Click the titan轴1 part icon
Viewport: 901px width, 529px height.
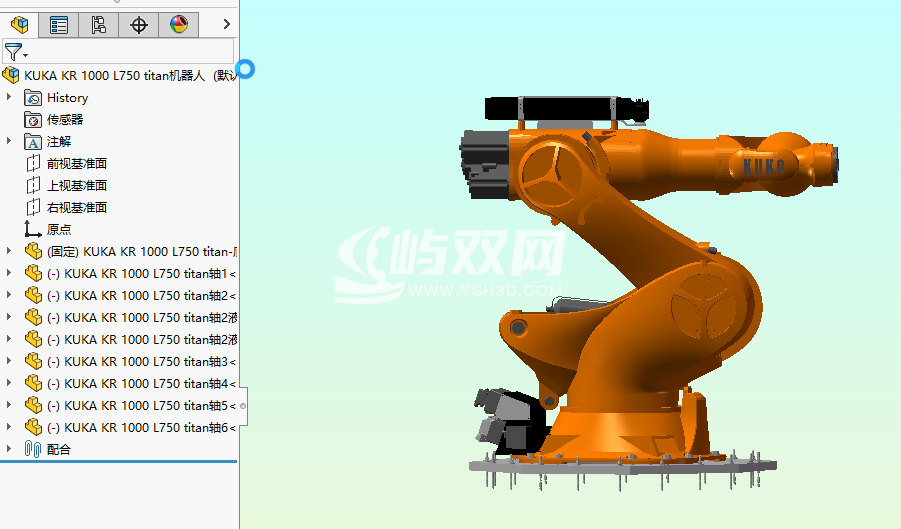click(33, 273)
